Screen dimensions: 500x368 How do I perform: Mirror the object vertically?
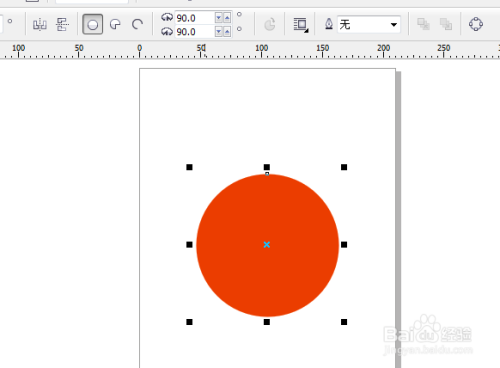(62, 24)
